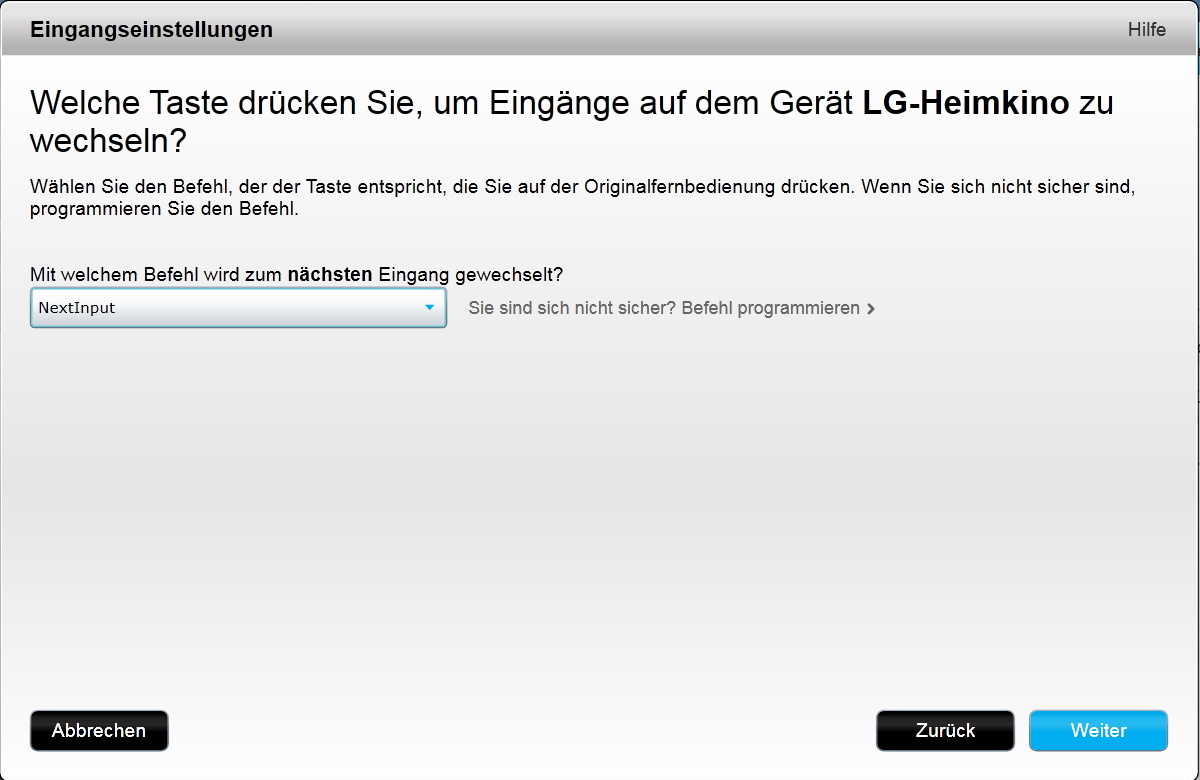Click the word 'wechseln?' in the heading
Viewport: 1200px width, 780px height.
(x=108, y=141)
